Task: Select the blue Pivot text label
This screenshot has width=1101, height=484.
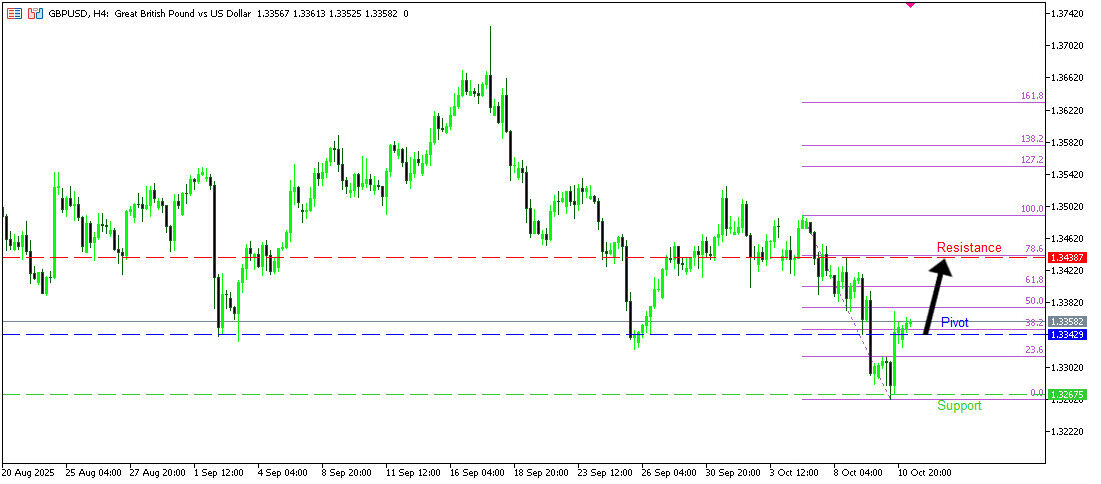Action: pyautogui.click(x=954, y=323)
